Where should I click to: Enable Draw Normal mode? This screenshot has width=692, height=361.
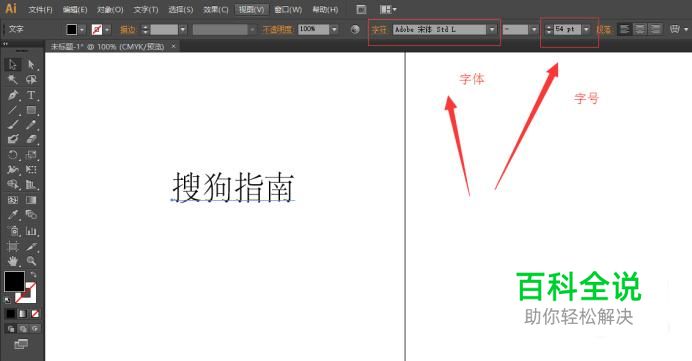pyautogui.click(x=11, y=329)
